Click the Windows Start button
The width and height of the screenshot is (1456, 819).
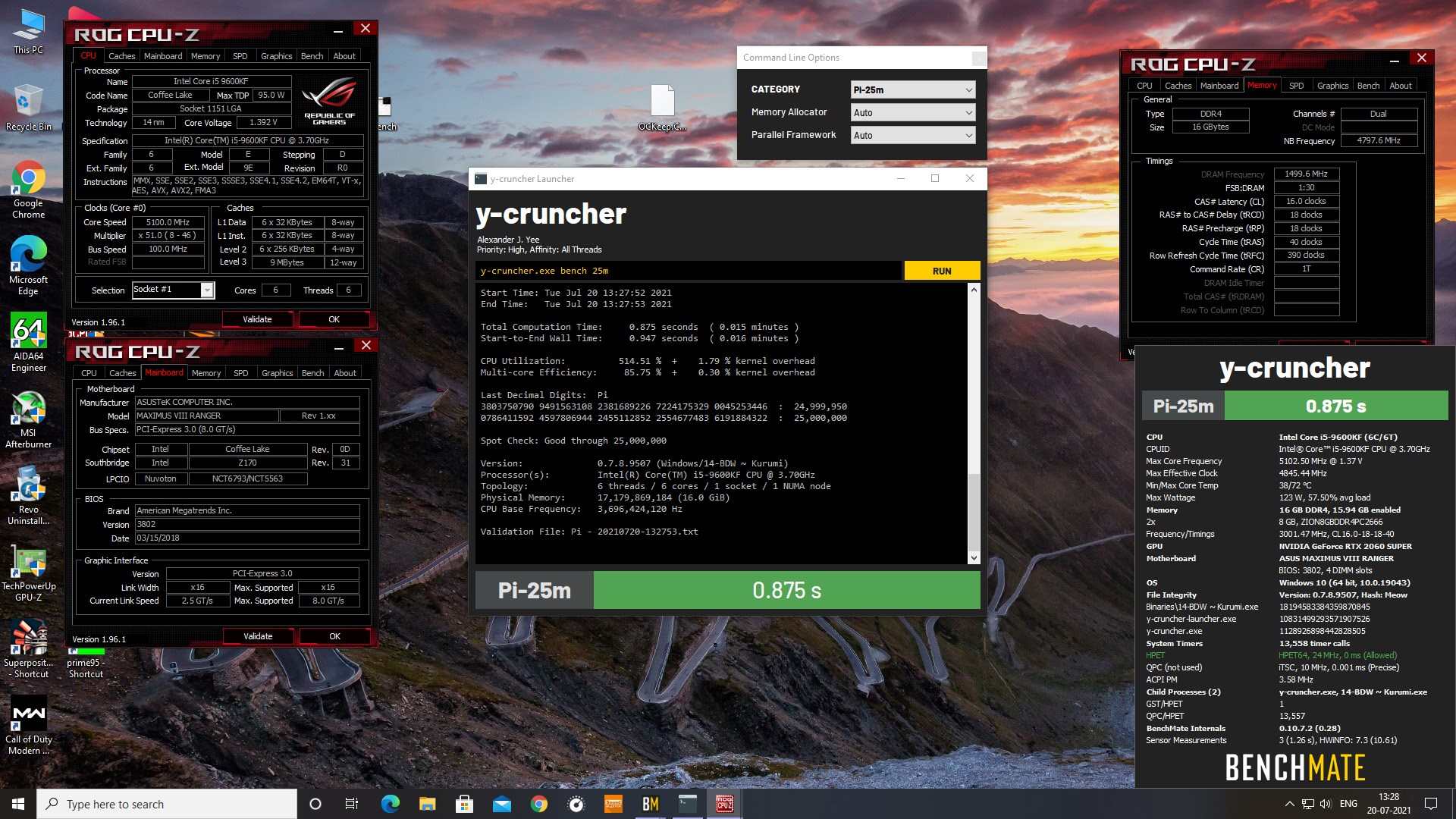[18, 804]
